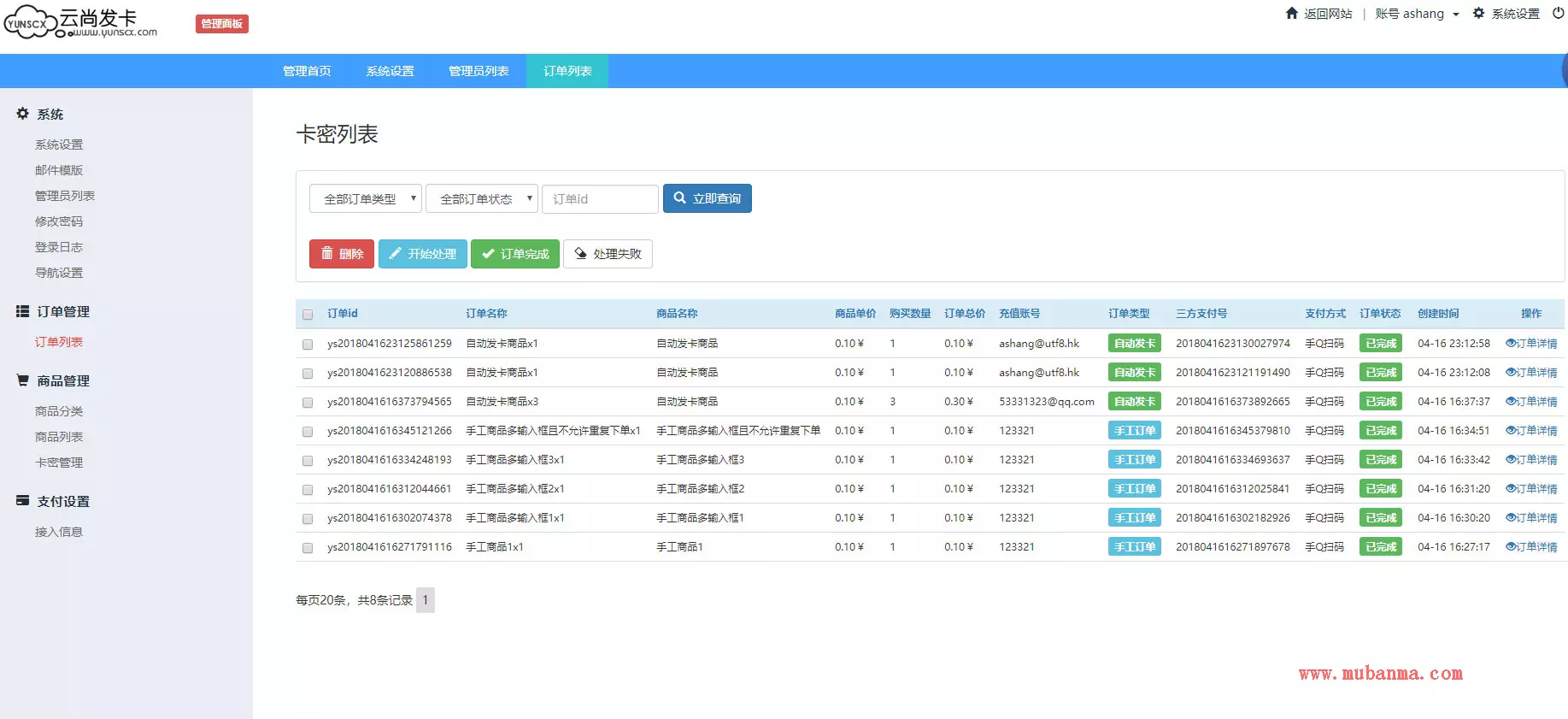Open 卡密管理 in the sidebar

[59, 463]
